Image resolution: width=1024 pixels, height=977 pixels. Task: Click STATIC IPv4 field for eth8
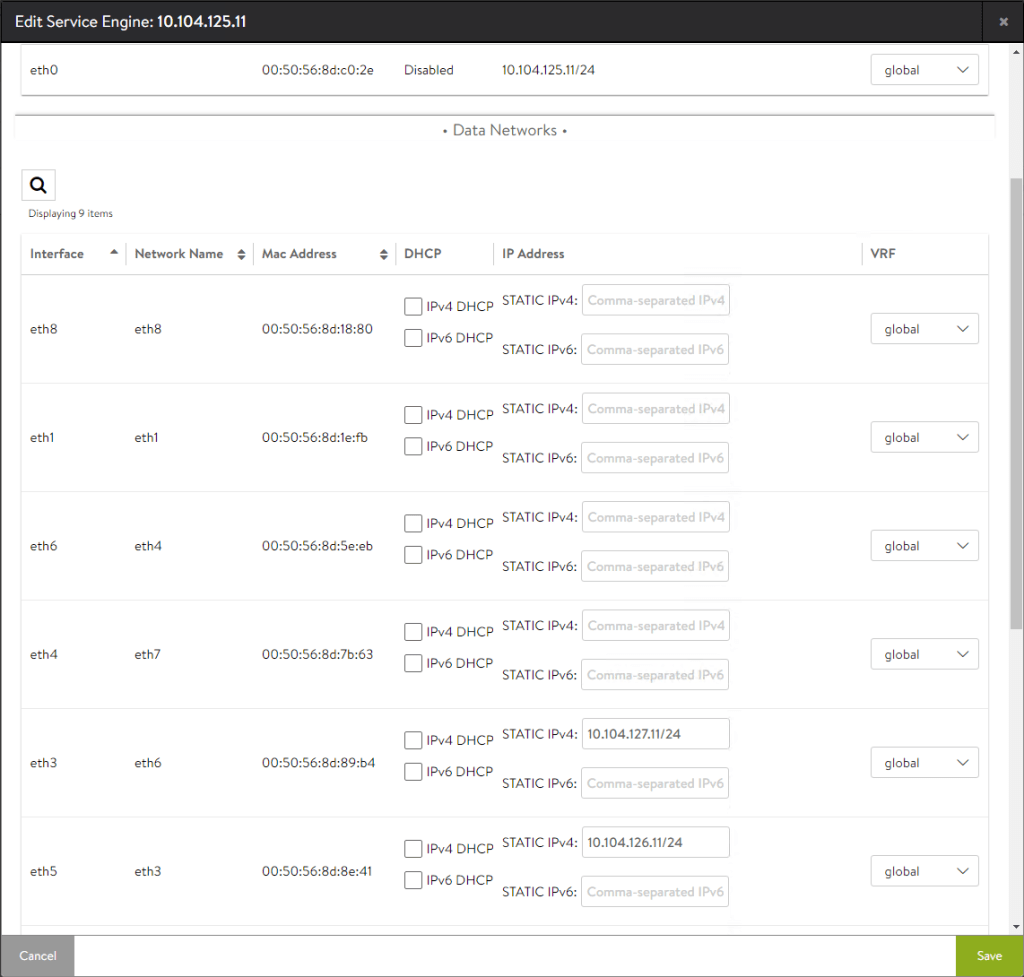tap(655, 300)
